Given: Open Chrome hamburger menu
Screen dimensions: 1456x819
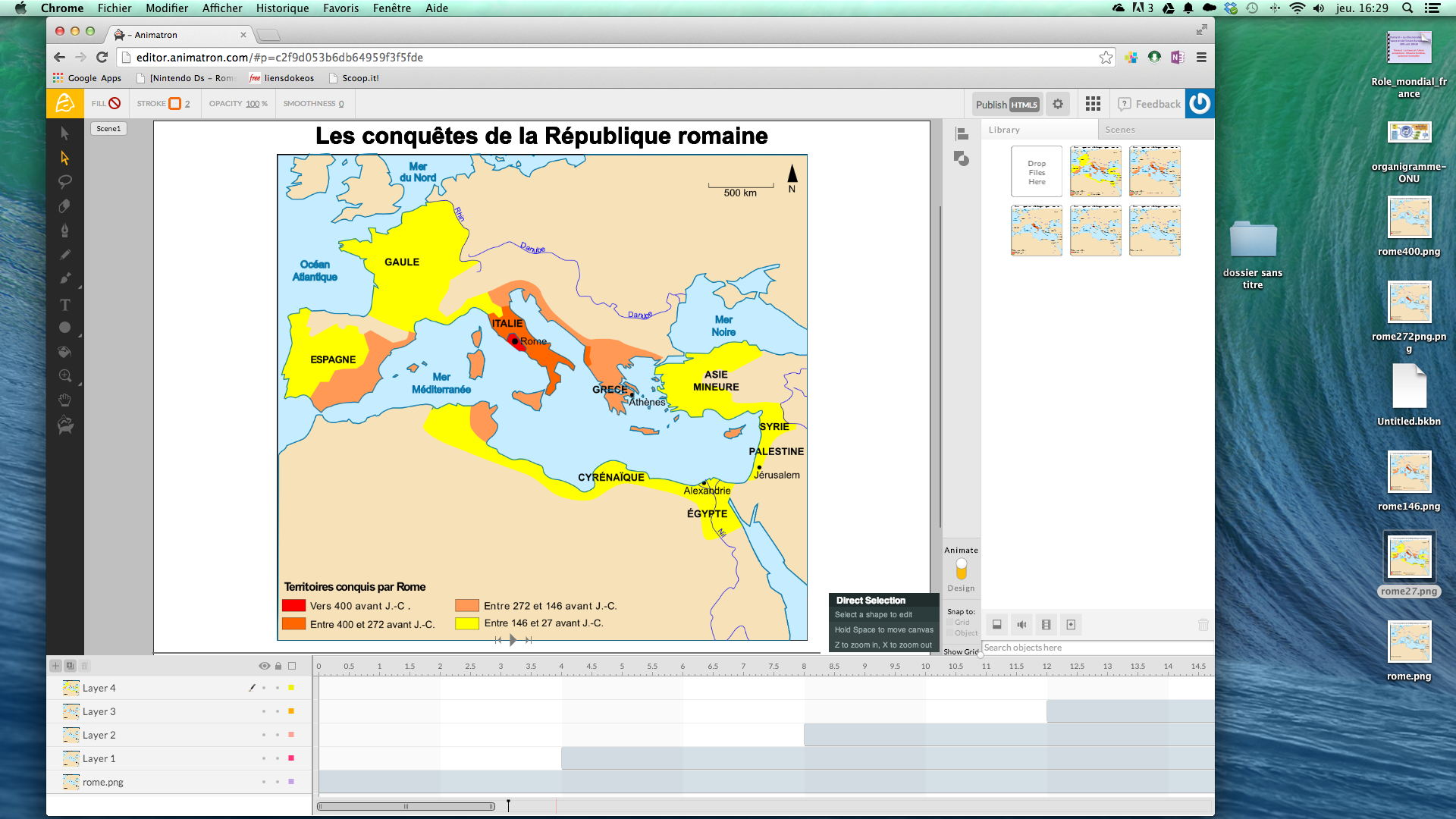Looking at the screenshot, I should 1201,57.
